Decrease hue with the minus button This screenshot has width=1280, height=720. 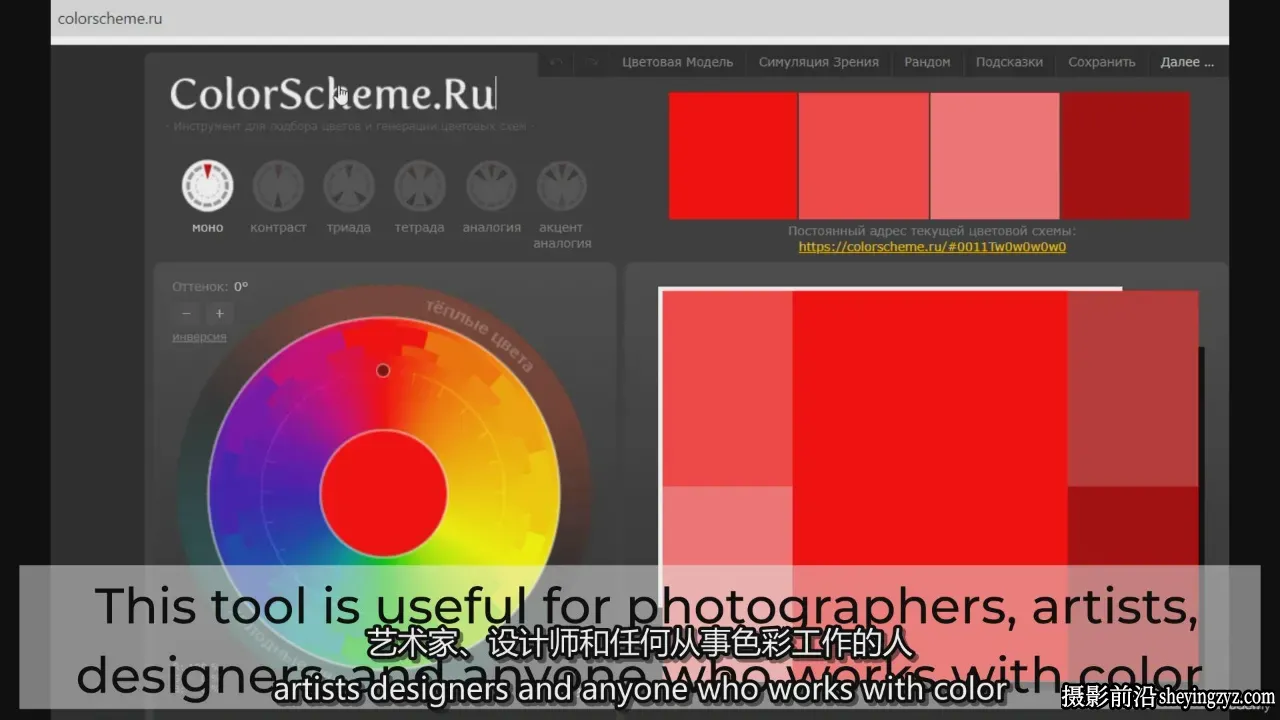coord(186,313)
